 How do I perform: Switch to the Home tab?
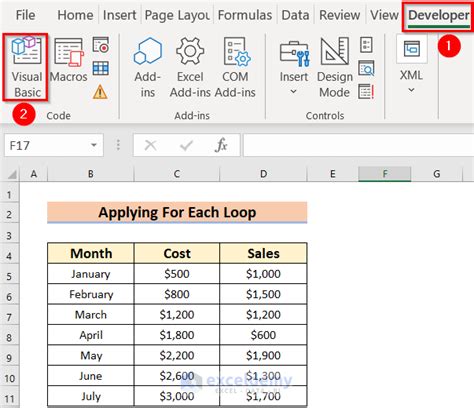coord(75,15)
